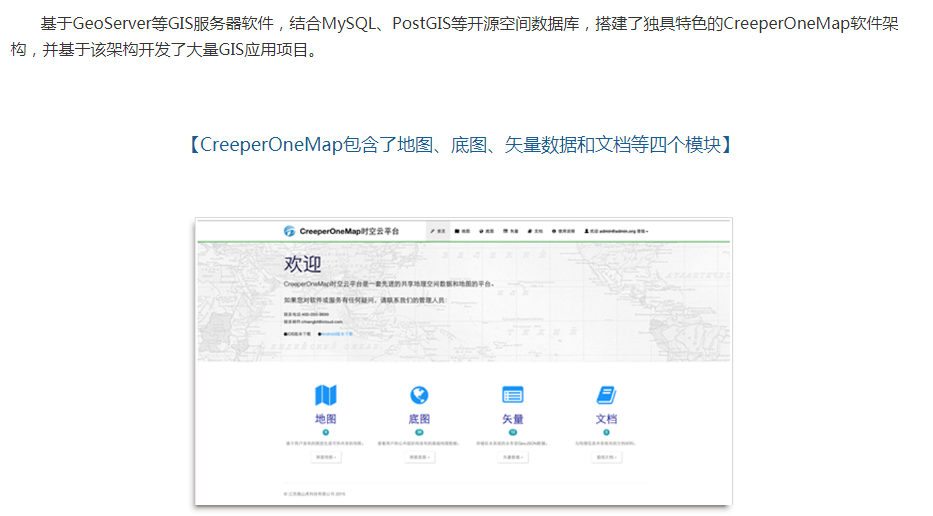This screenshot has width=933, height=516.
Task: Click the Android版本下载 link
Action: pyautogui.click(x=337, y=334)
